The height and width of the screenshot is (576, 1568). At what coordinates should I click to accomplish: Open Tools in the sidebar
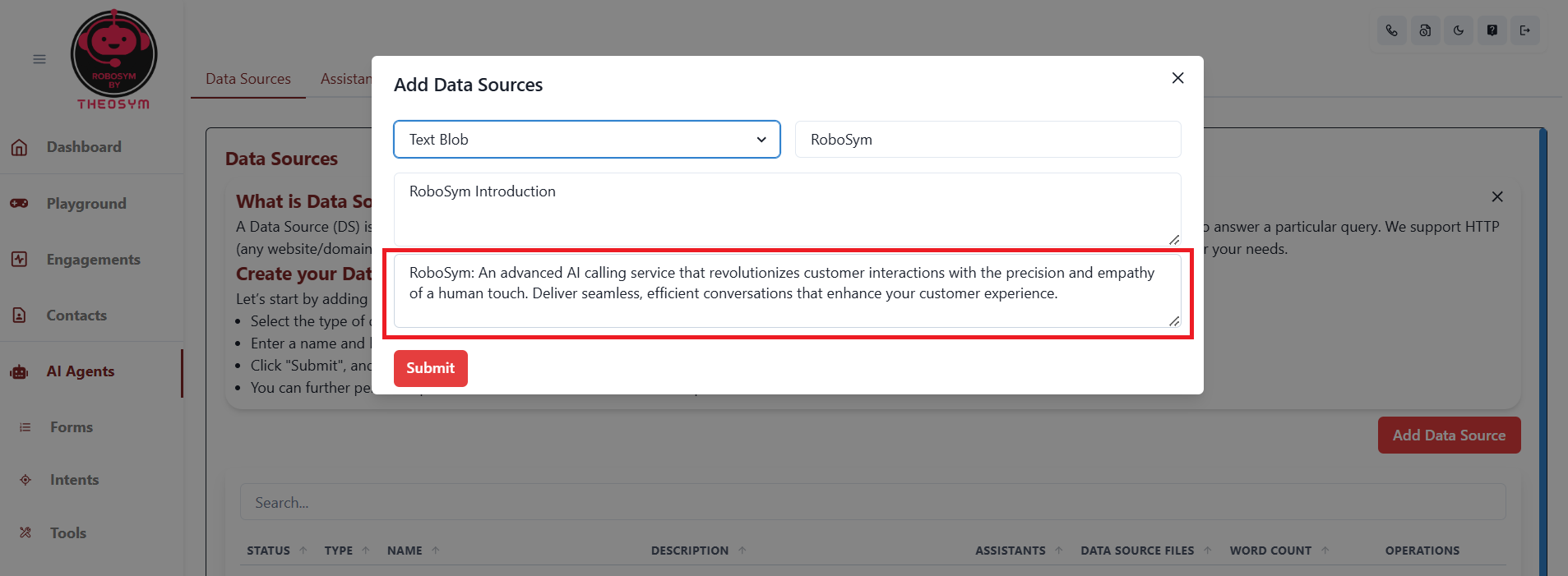point(68,532)
